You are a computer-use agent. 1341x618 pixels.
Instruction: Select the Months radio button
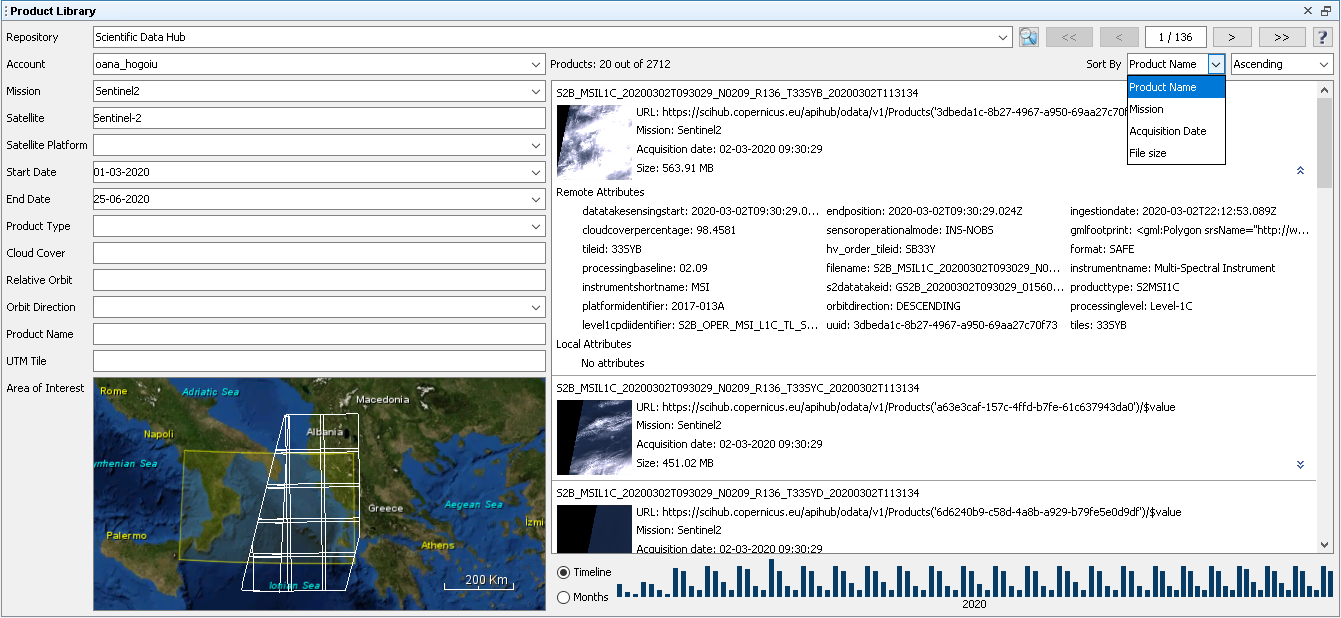tap(564, 597)
